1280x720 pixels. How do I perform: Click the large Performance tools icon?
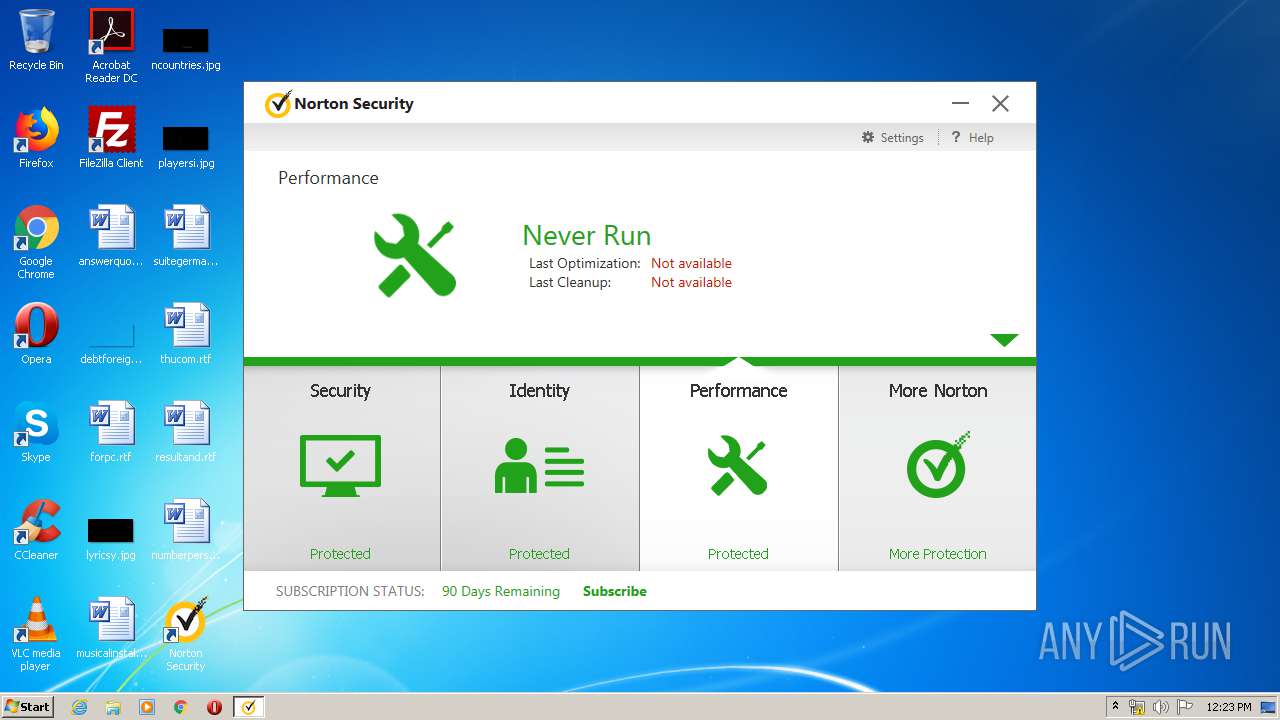pos(415,254)
